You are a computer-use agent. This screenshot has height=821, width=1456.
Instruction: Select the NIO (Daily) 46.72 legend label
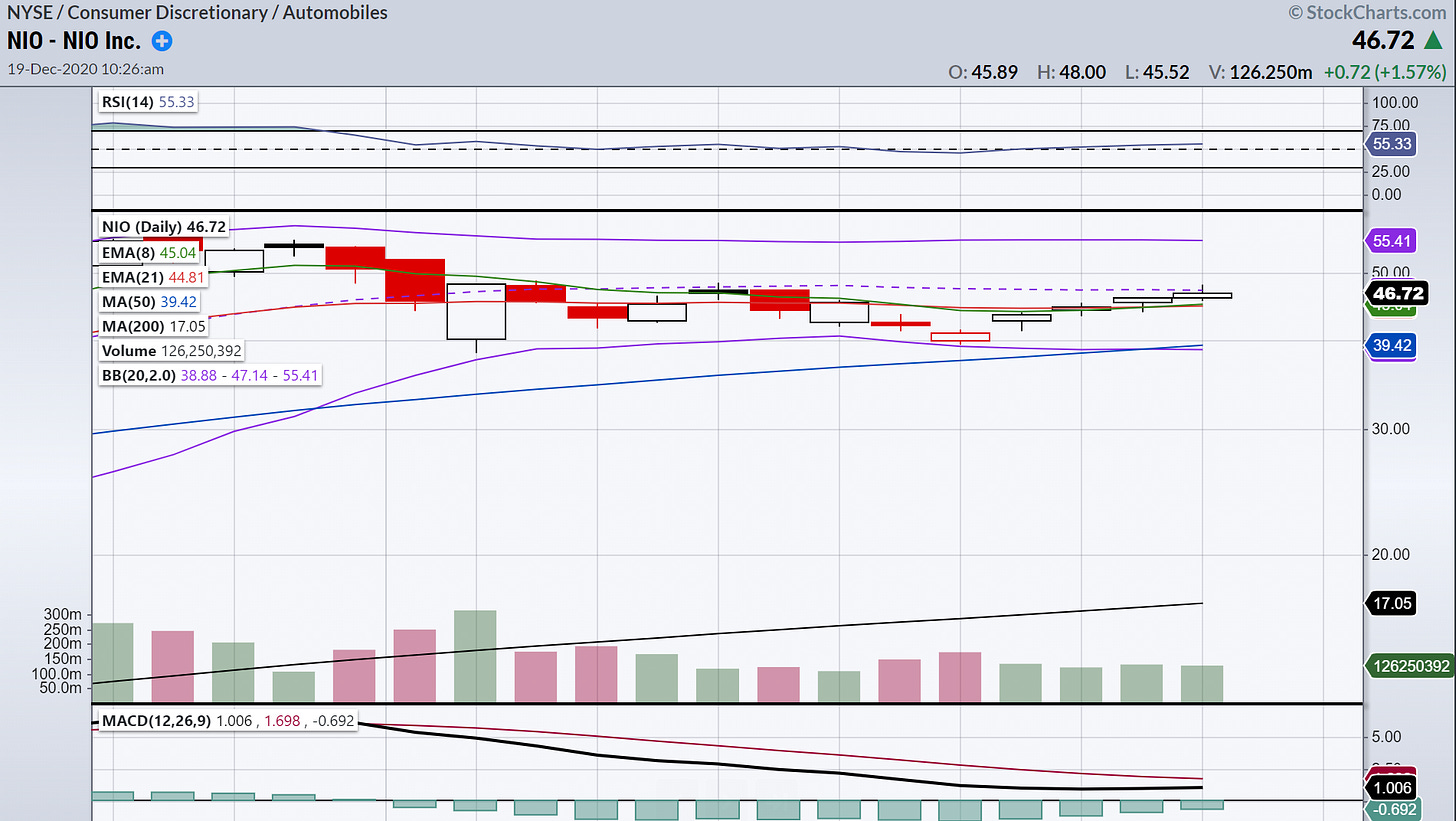coord(162,227)
